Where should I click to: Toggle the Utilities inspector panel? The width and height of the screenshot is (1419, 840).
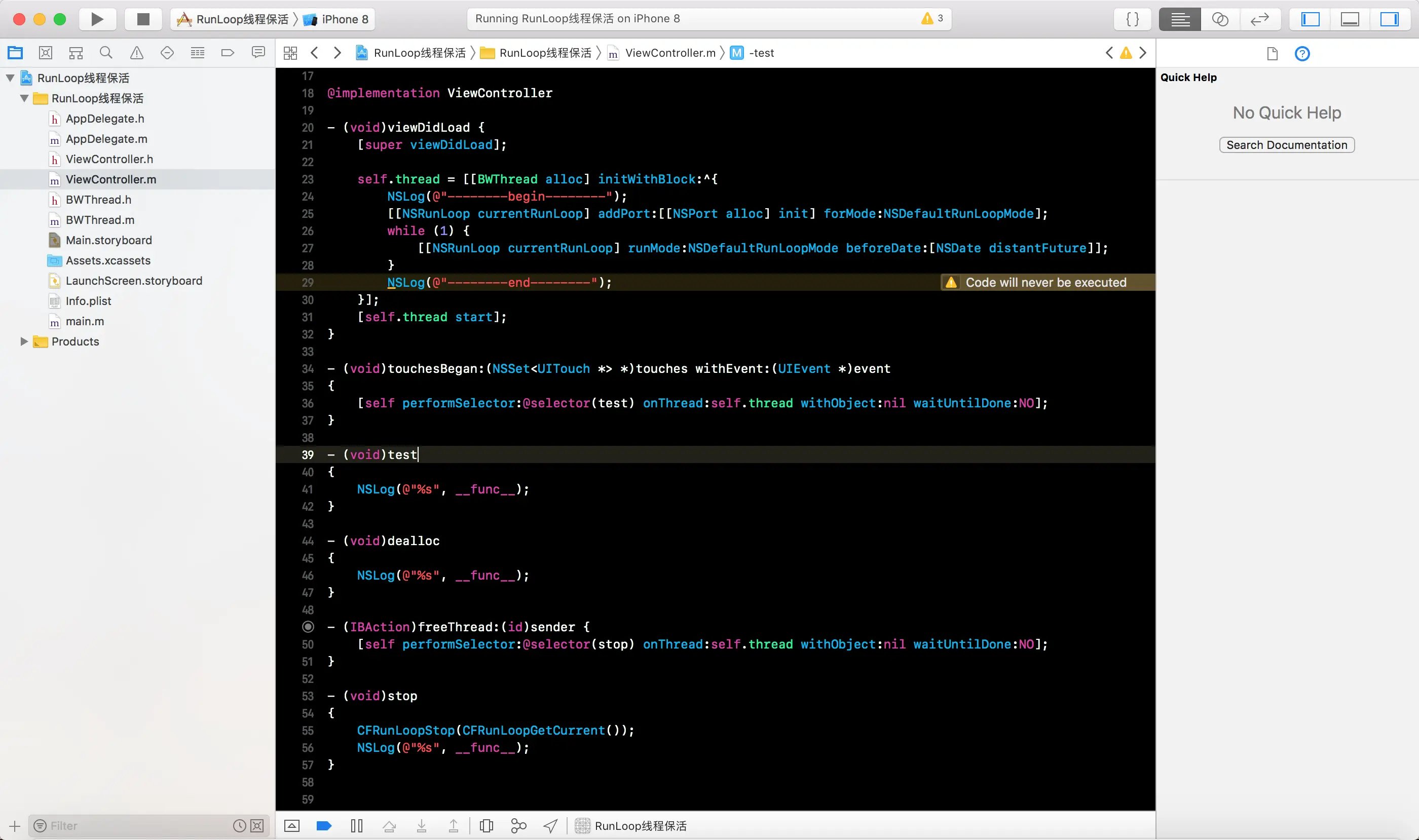pyautogui.click(x=1389, y=19)
